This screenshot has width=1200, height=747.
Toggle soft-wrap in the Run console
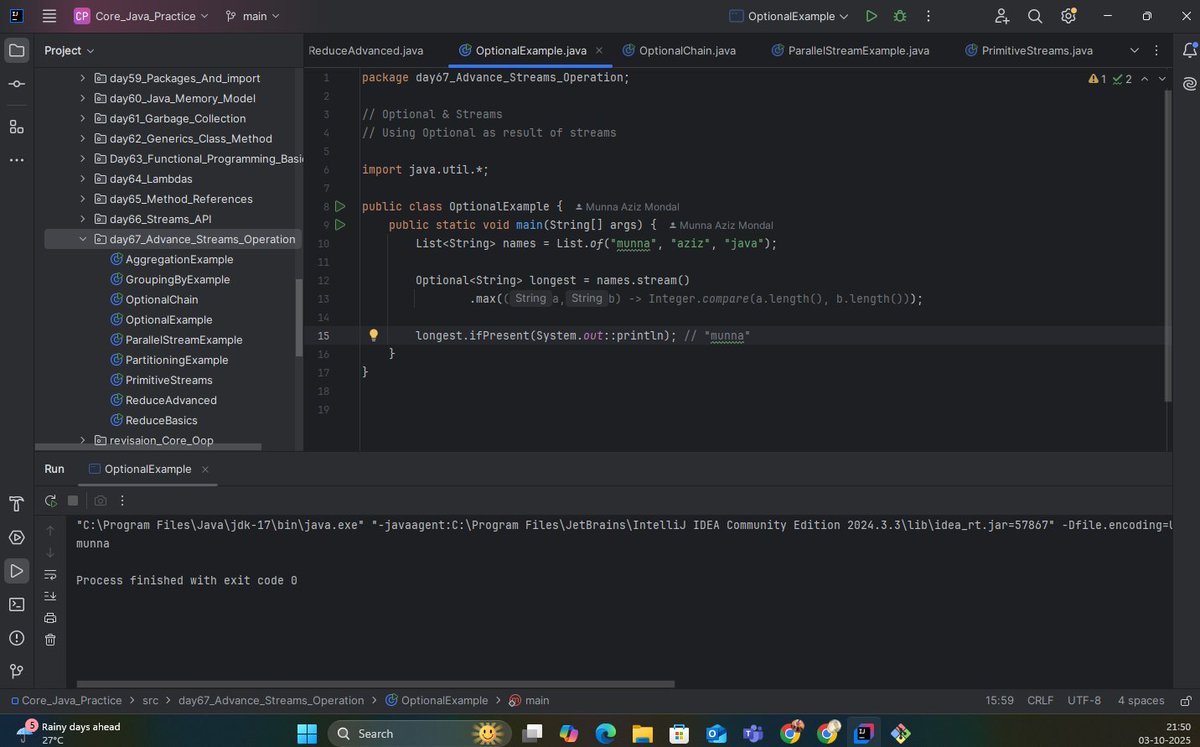50,574
